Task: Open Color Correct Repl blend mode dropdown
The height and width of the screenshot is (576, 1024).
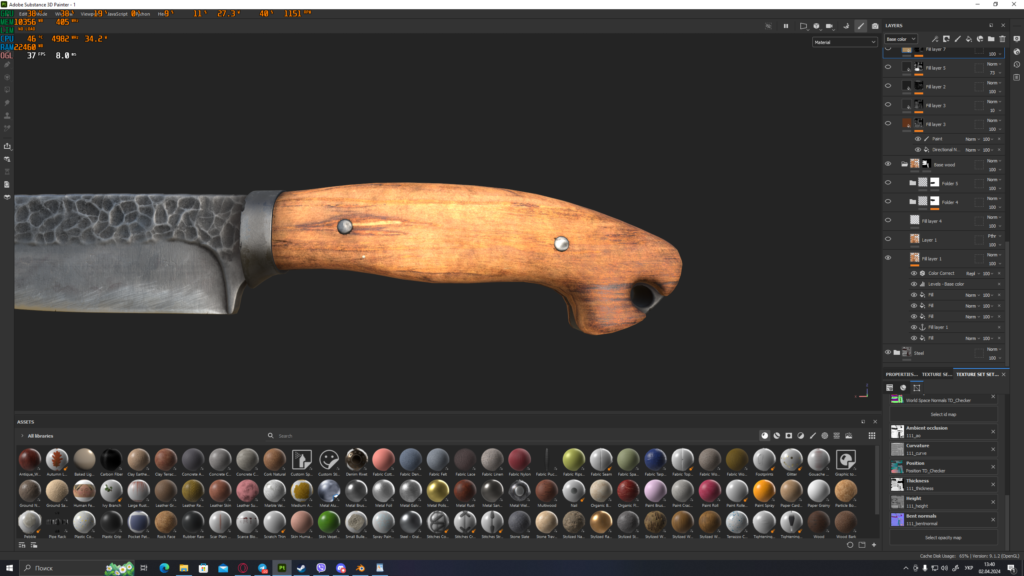Action: tap(972, 274)
